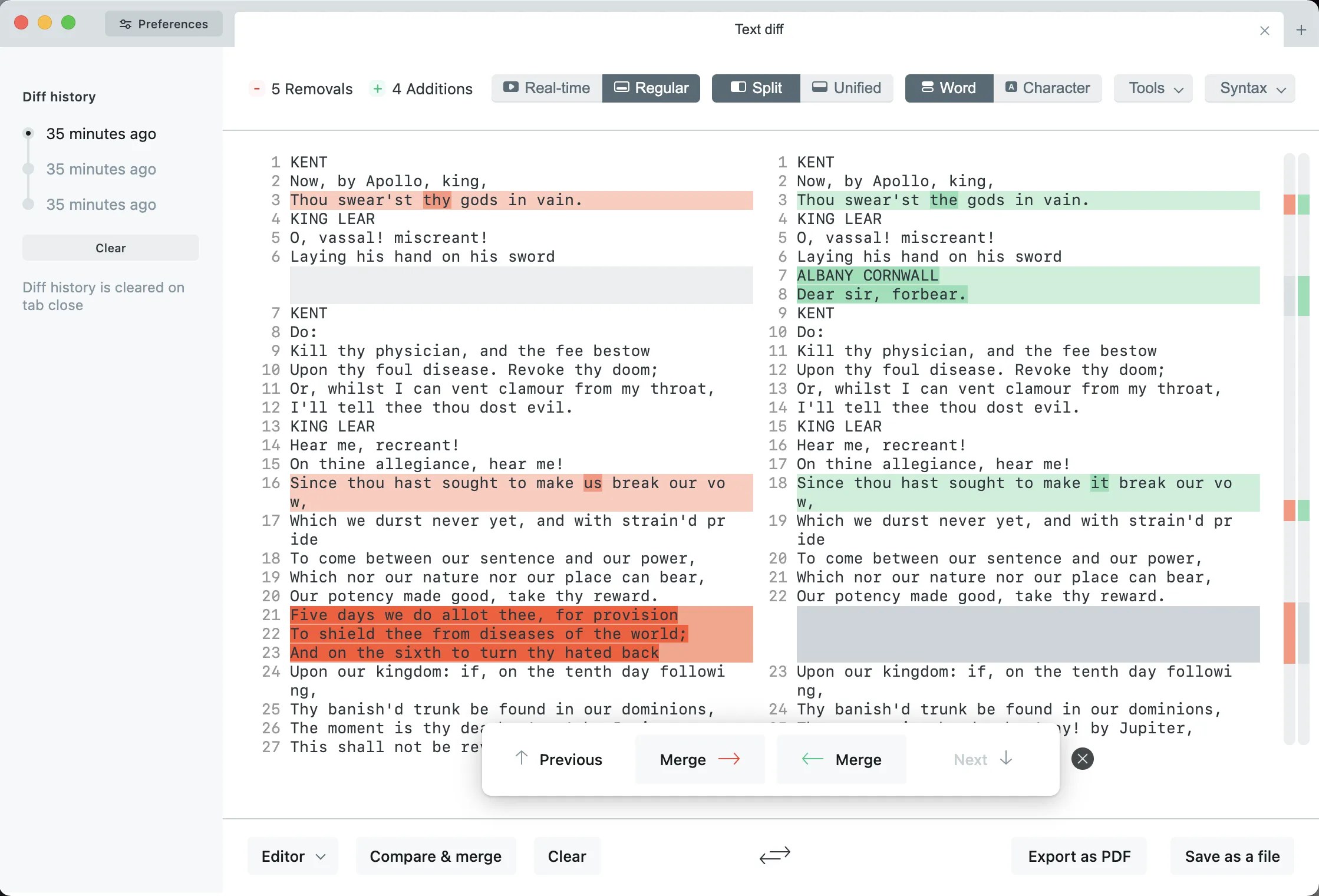Switch to Real-time diff mode
Screen dimensions: 1319x896
[547, 88]
